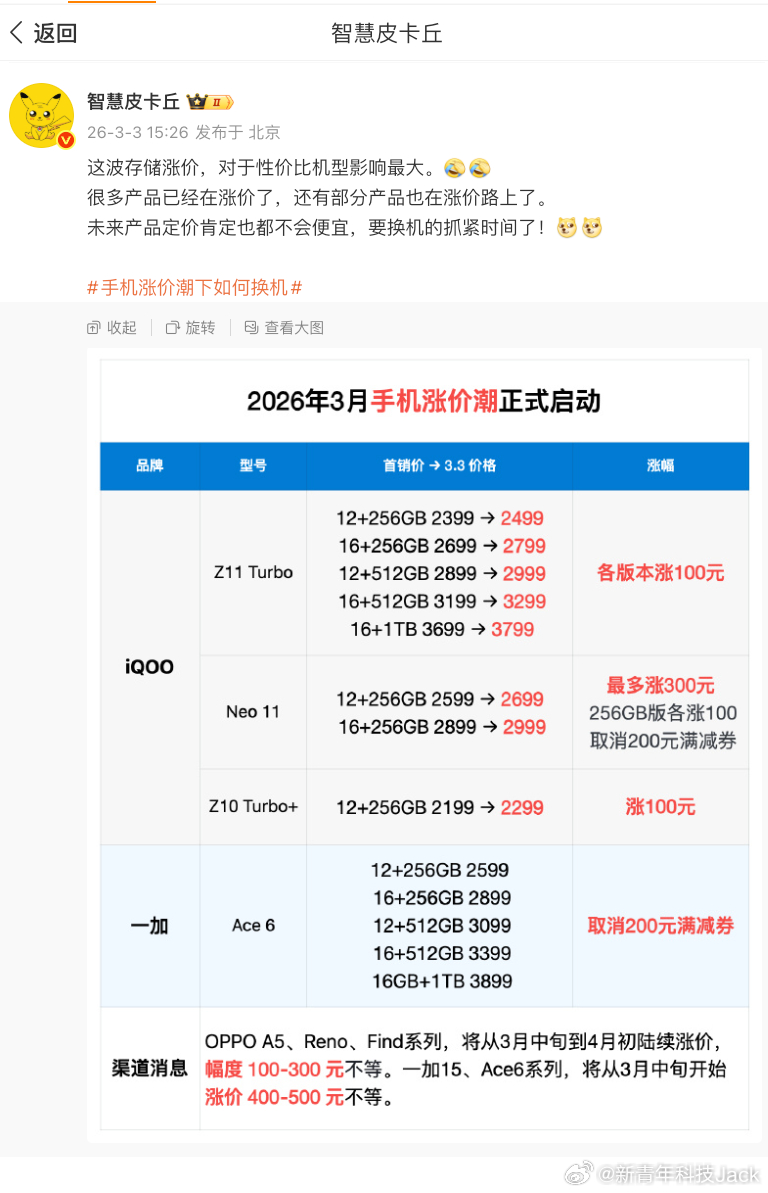The width and height of the screenshot is (768, 1193).
Task: Click the 16+256GB 2699 → 2799 price row
Action: pyautogui.click(x=442, y=546)
